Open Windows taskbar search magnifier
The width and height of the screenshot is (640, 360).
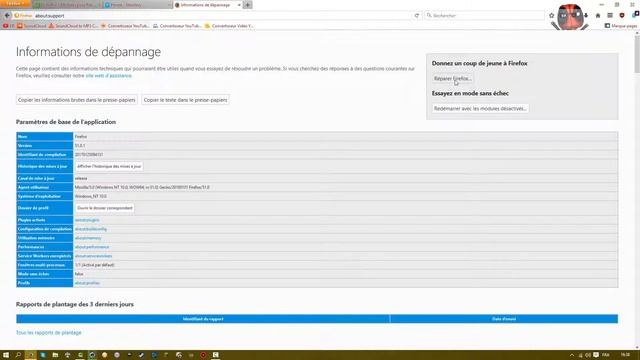[x=18, y=355]
